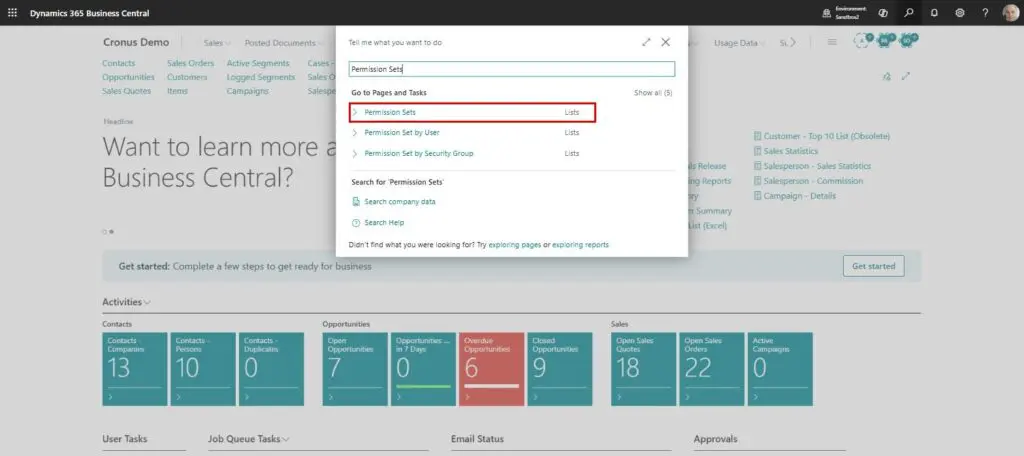Click the Environment Sandbox indicator icon
1024x456 pixels.
click(x=827, y=13)
